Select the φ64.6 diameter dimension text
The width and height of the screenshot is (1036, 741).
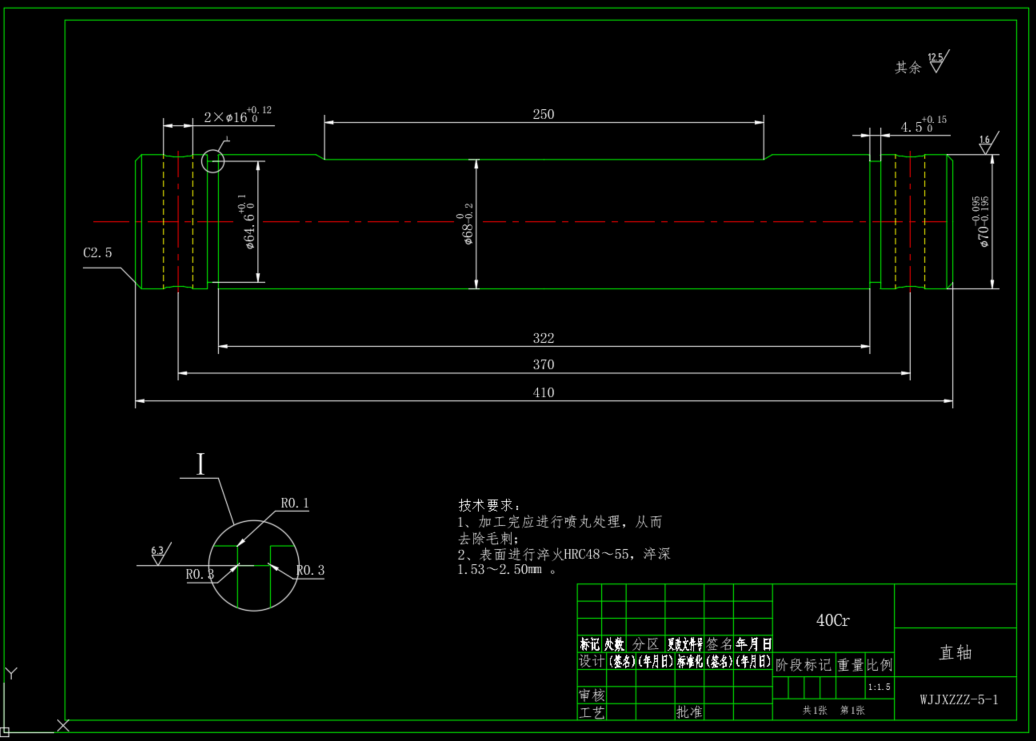(246, 222)
